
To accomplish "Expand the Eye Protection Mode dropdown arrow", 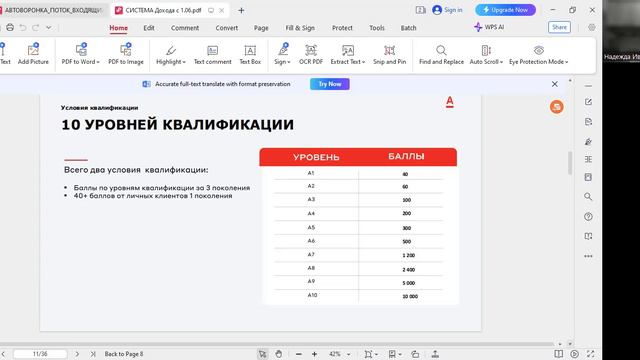I will [567, 62].
